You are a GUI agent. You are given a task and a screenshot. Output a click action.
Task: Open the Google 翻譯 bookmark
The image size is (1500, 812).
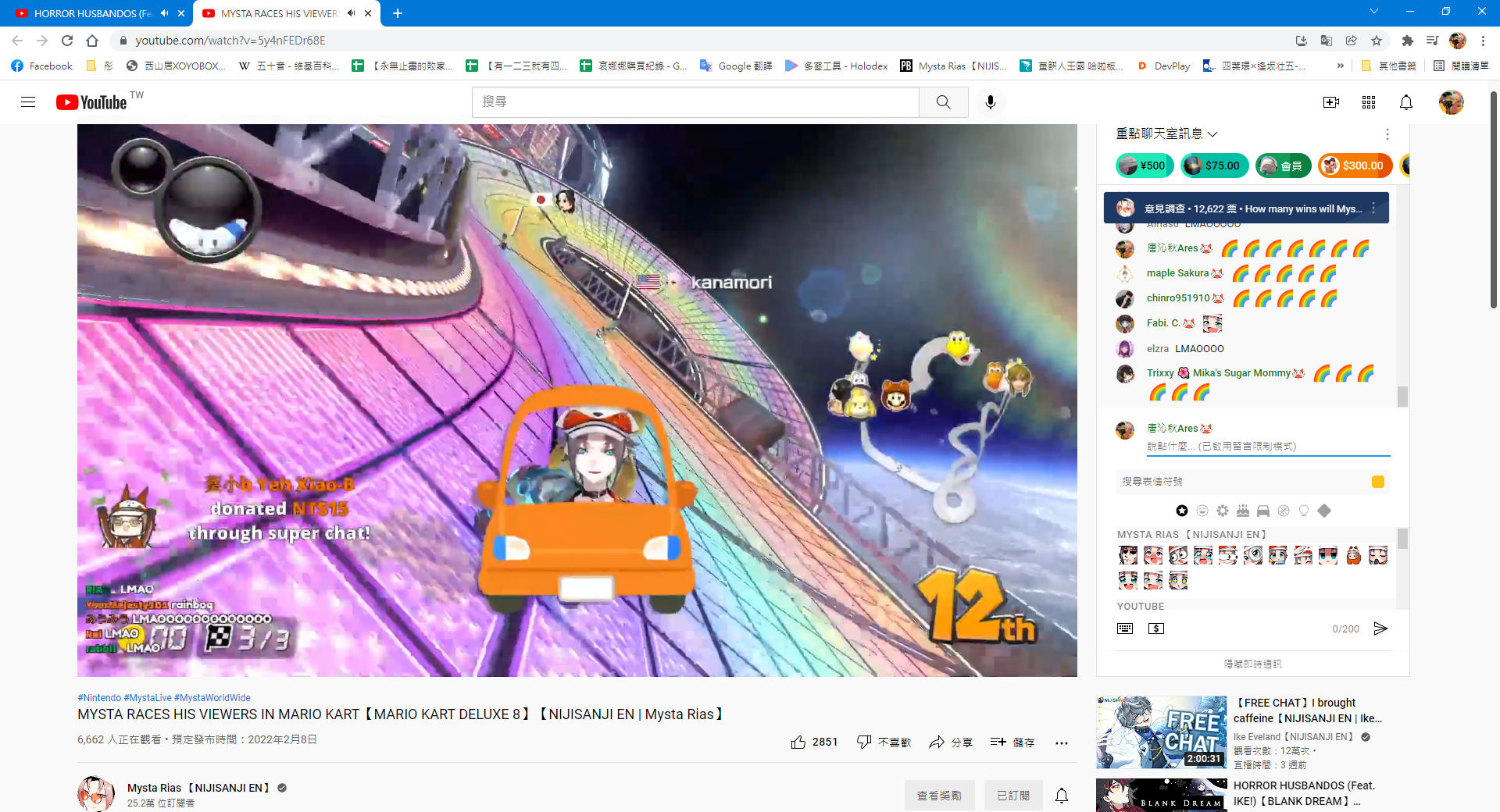click(x=735, y=66)
